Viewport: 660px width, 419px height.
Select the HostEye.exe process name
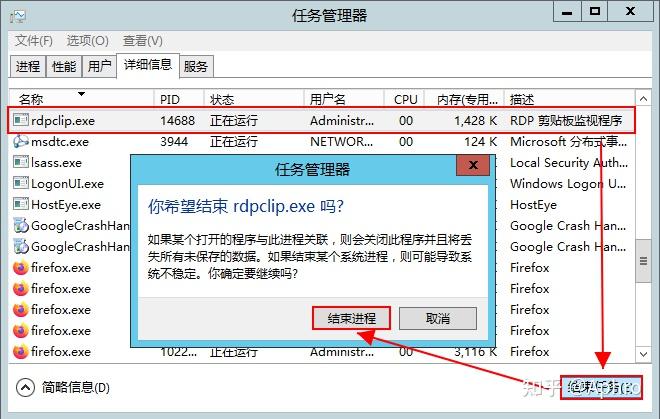click(x=66, y=205)
